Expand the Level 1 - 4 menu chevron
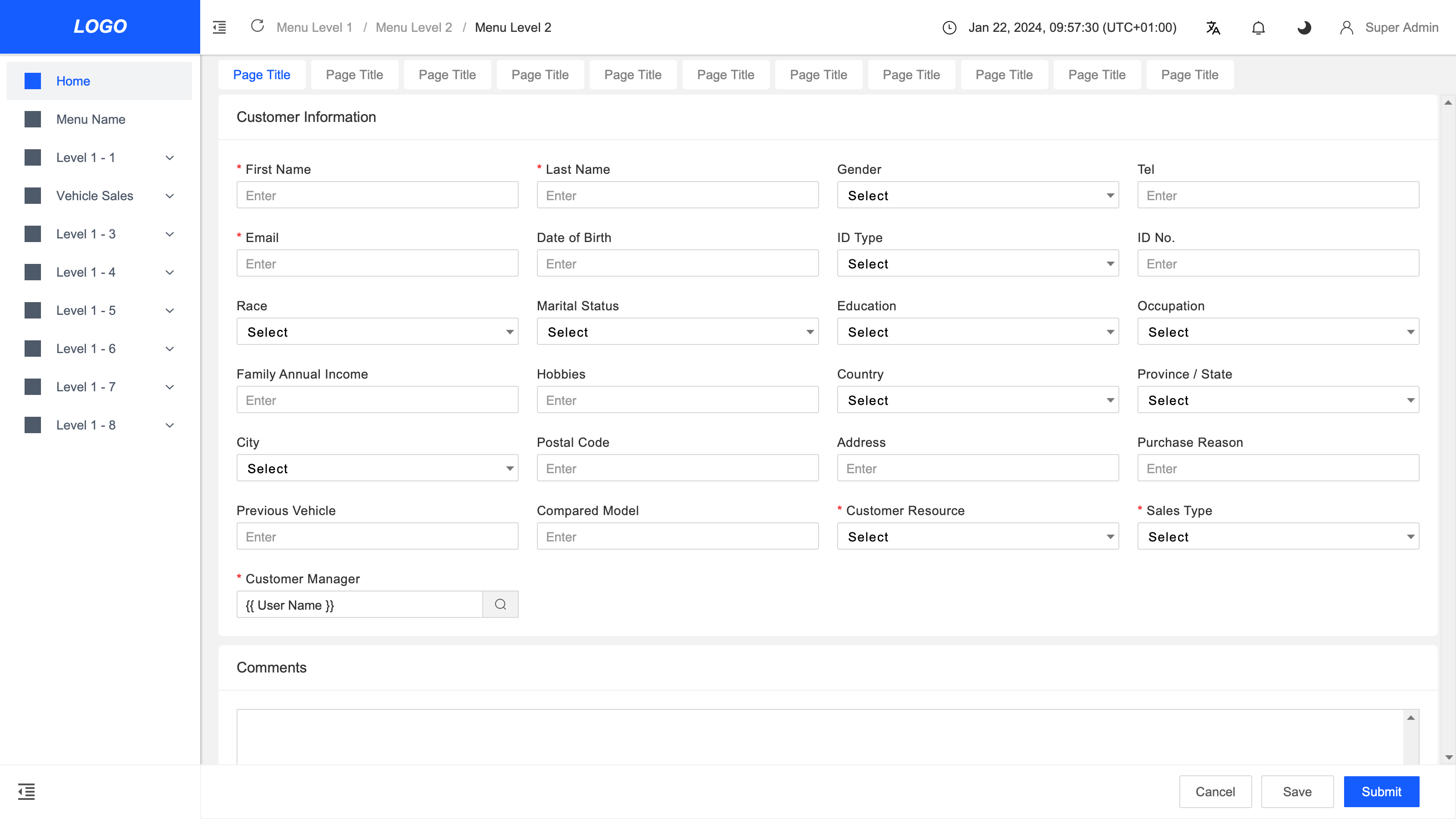Screen dimensions: 1456x819 coord(170,273)
